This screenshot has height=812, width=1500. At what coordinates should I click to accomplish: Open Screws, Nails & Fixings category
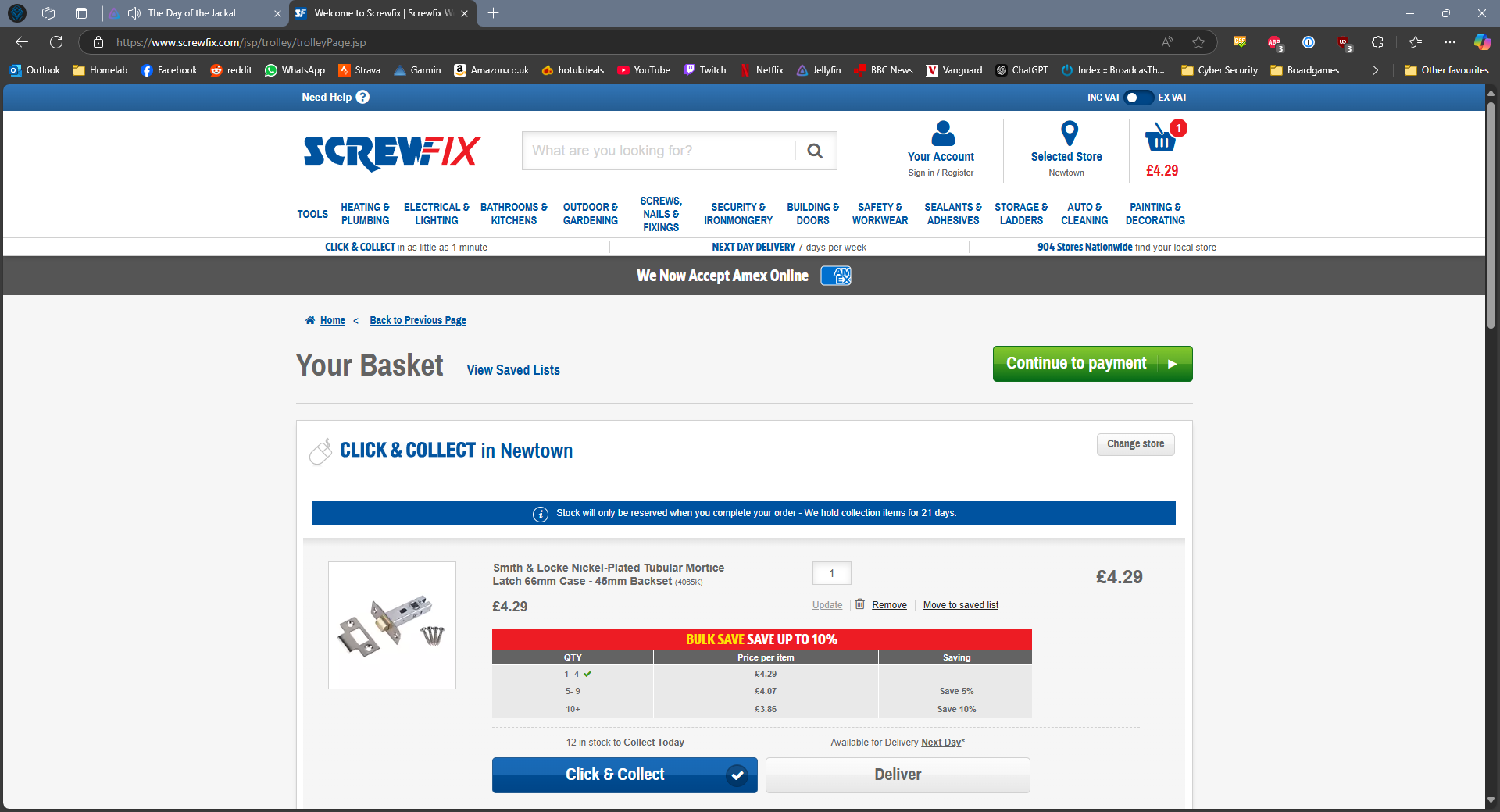[661, 214]
